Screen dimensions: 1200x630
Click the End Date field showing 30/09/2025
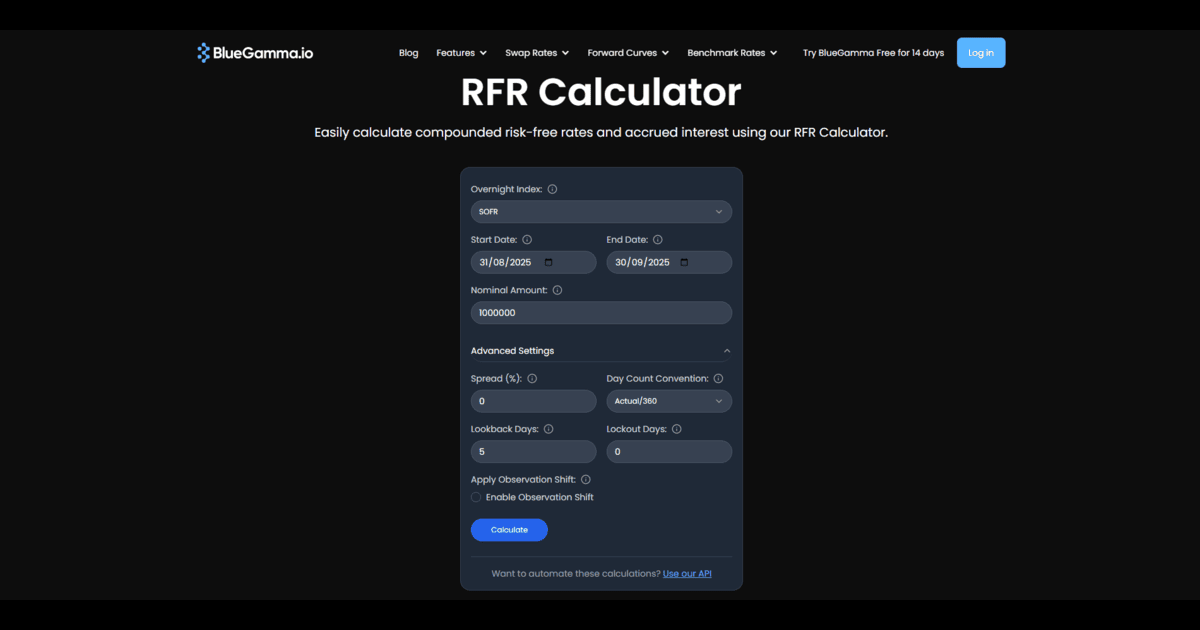(x=669, y=262)
